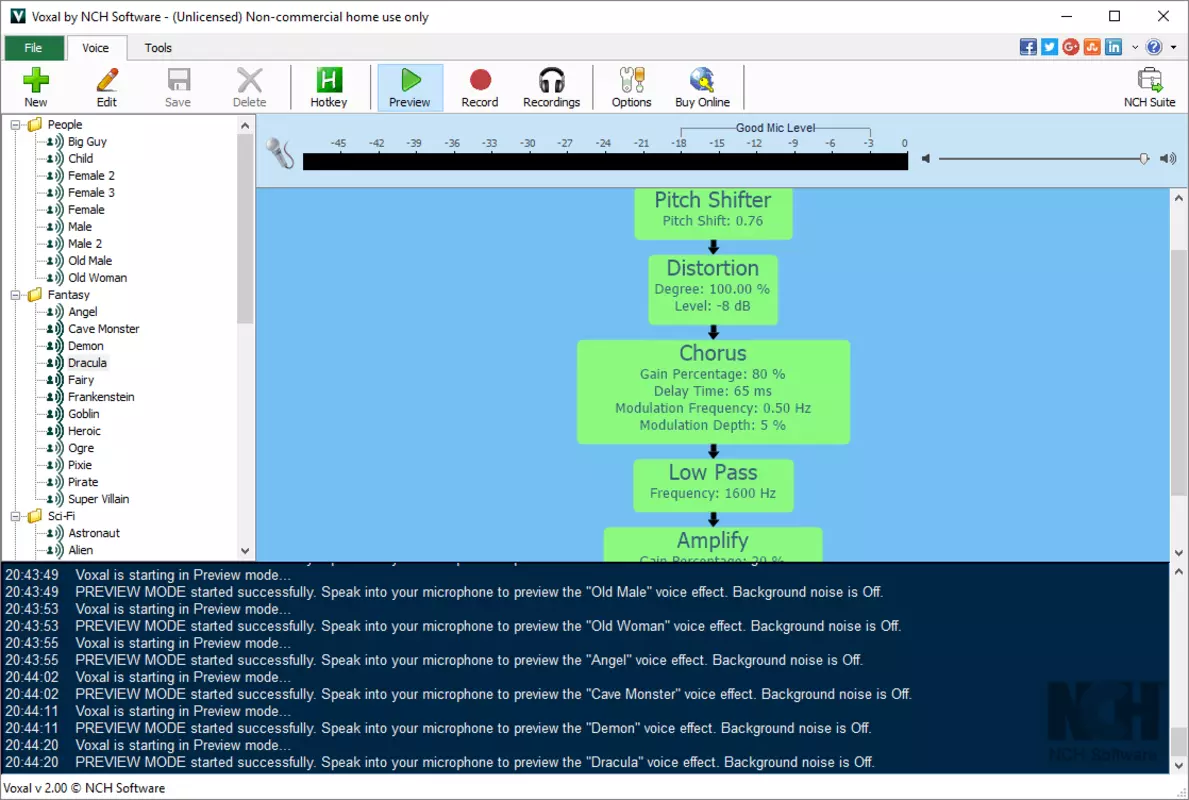1189x800 pixels.
Task: Switch to the Voice tab
Action: (96, 48)
